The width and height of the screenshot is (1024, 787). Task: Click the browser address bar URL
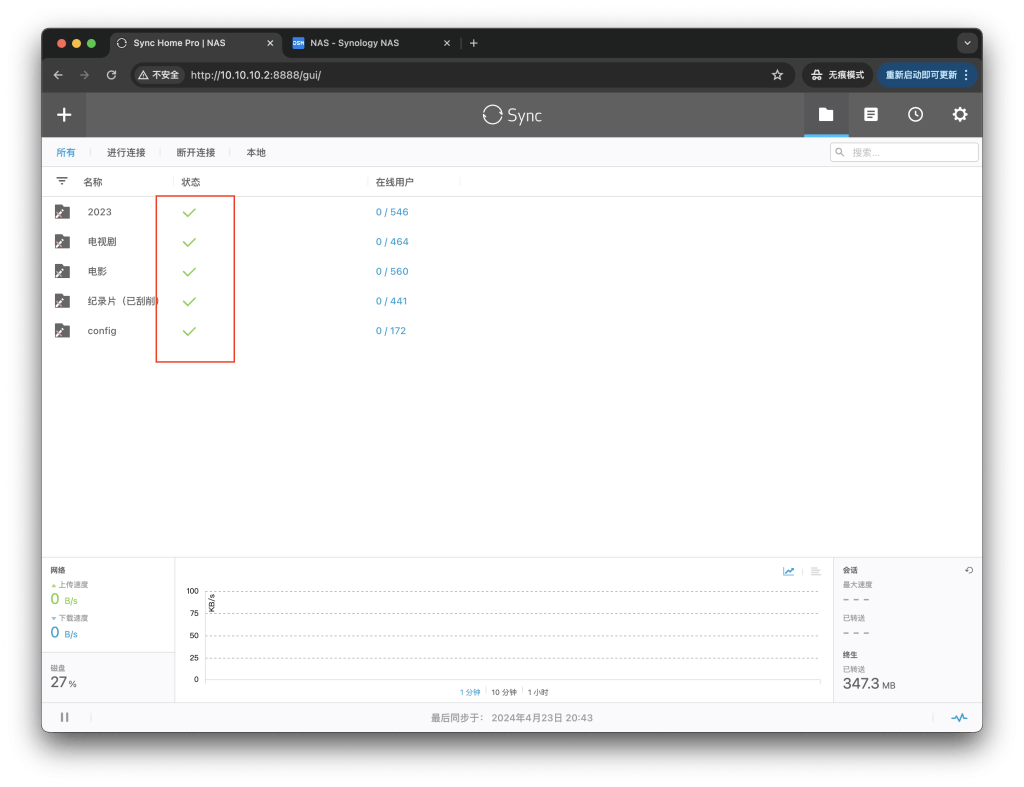(256, 75)
